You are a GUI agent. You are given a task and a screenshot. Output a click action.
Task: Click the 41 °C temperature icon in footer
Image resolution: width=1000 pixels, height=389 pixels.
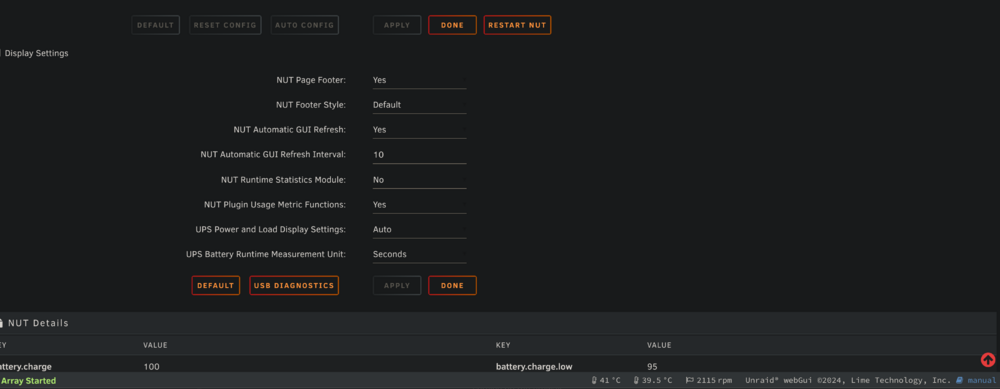[594, 381]
